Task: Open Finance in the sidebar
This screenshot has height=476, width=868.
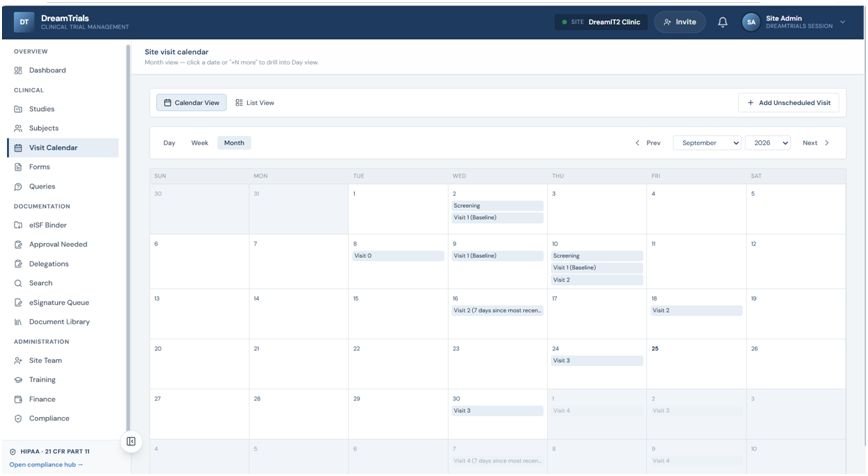Action: (63, 400)
